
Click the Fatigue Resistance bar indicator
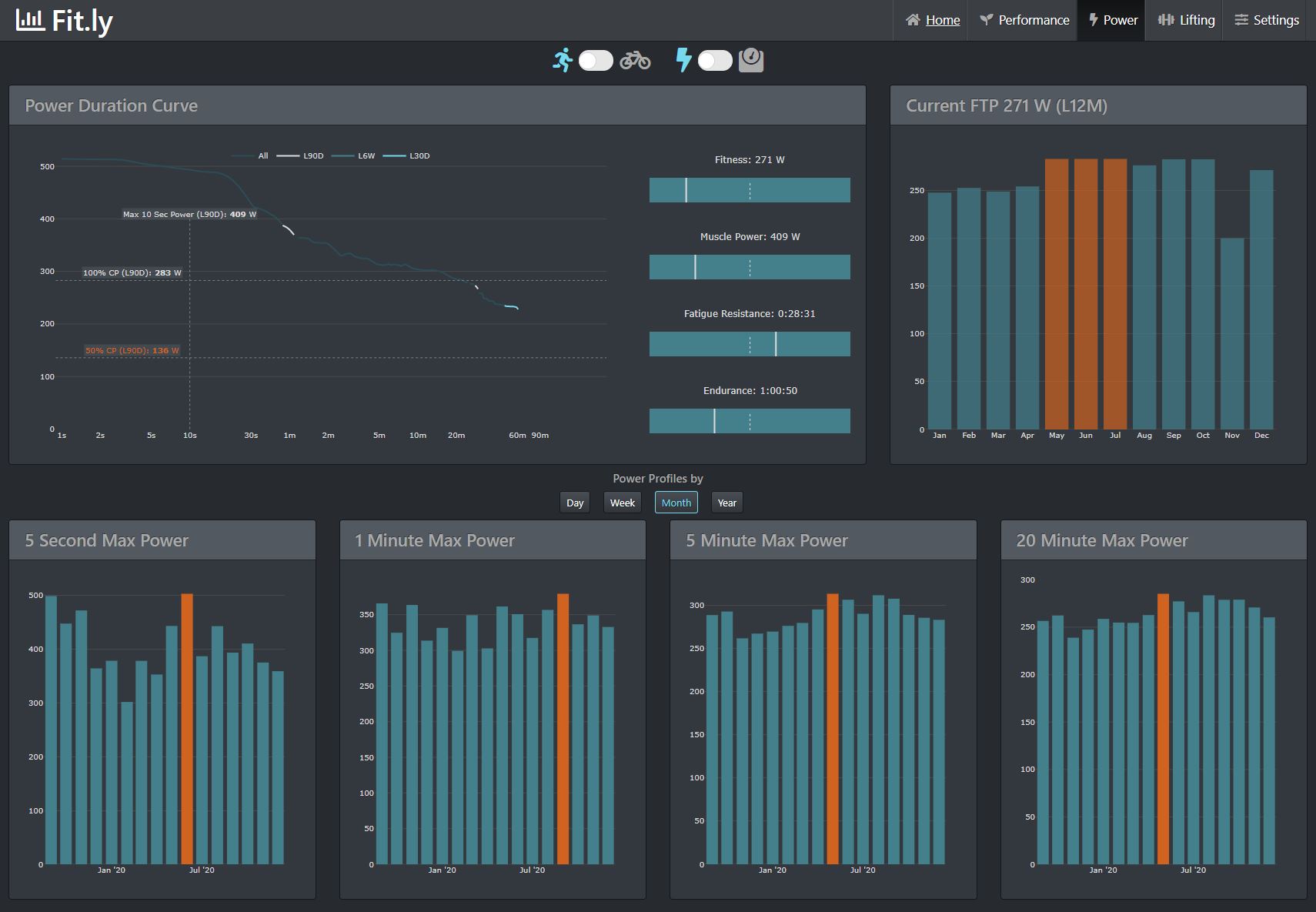tap(750, 344)
